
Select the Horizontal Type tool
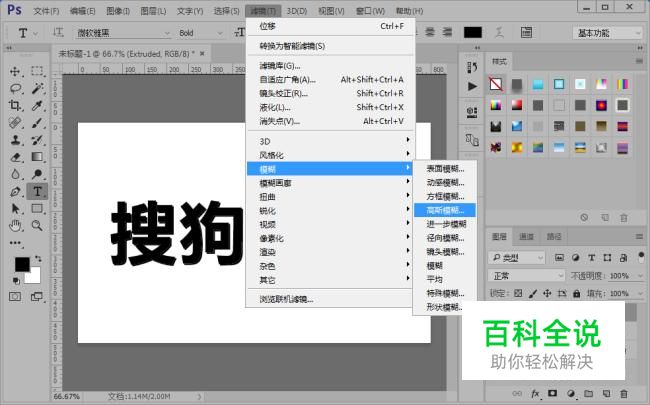coord(37,192)
